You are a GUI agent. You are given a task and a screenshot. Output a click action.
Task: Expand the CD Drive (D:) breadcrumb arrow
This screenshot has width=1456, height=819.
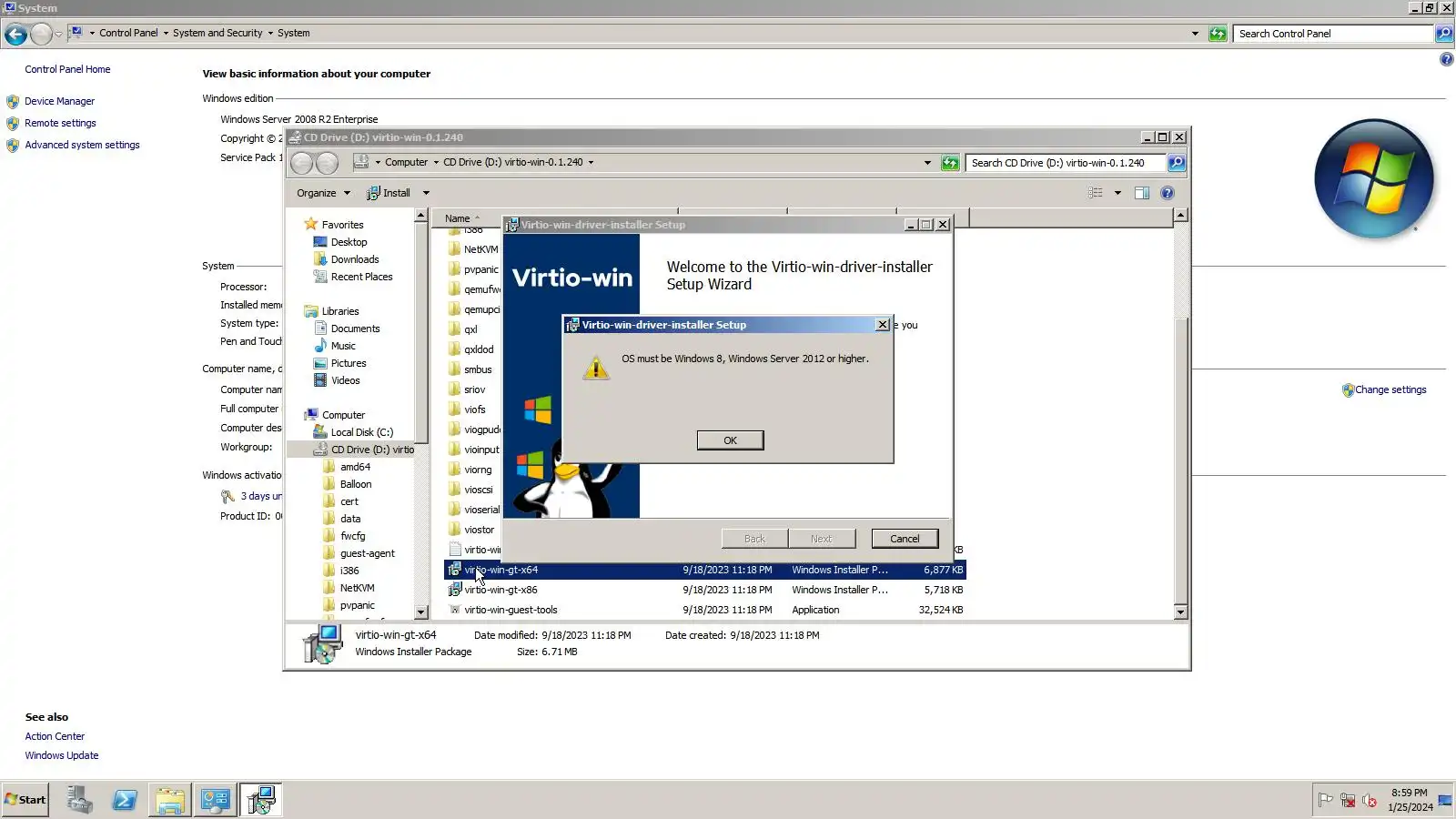(x=591, y=163)
